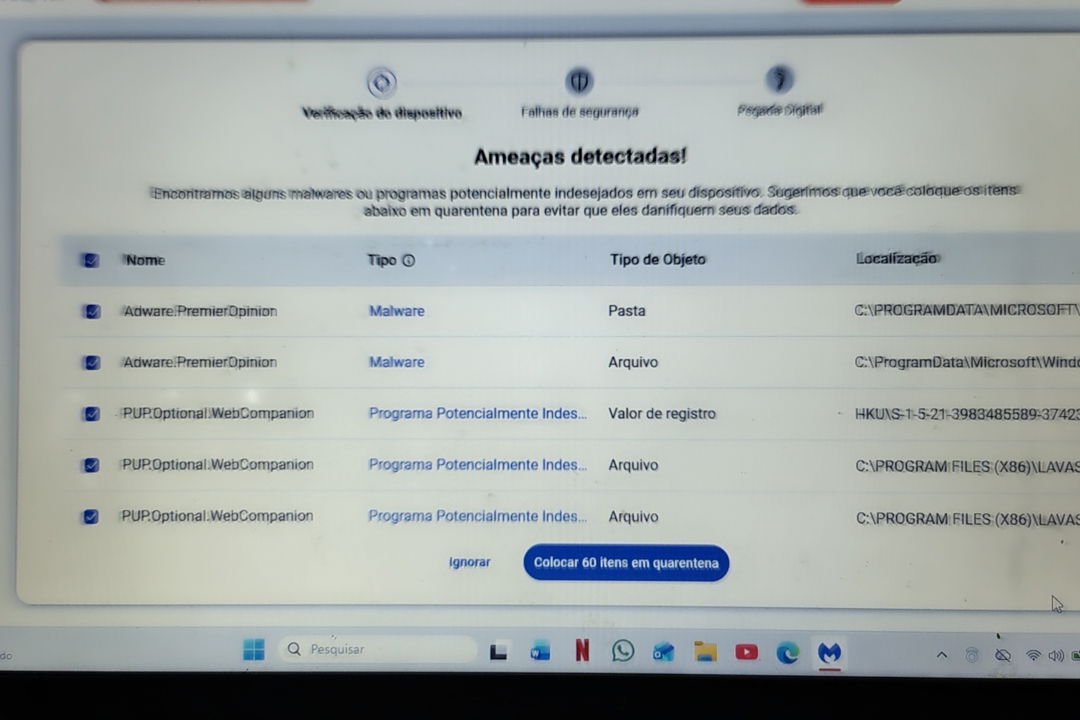Select the Falhas de segurança step label
Viewport: 1080px width, 720px height.
point(579,112)
